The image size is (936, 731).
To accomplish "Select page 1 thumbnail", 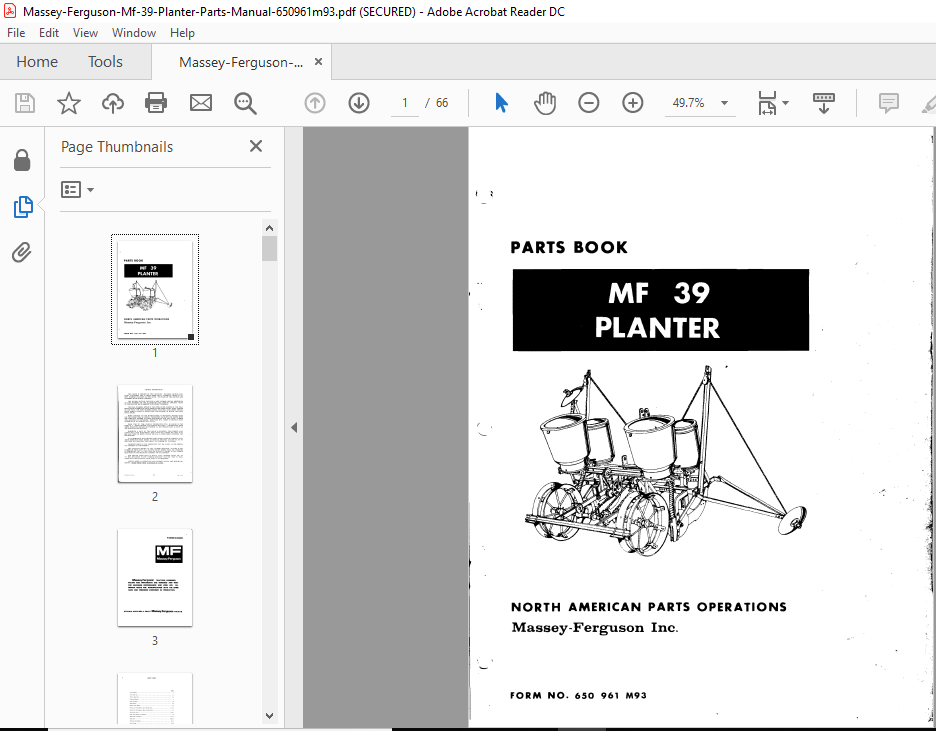I will 155,289.
